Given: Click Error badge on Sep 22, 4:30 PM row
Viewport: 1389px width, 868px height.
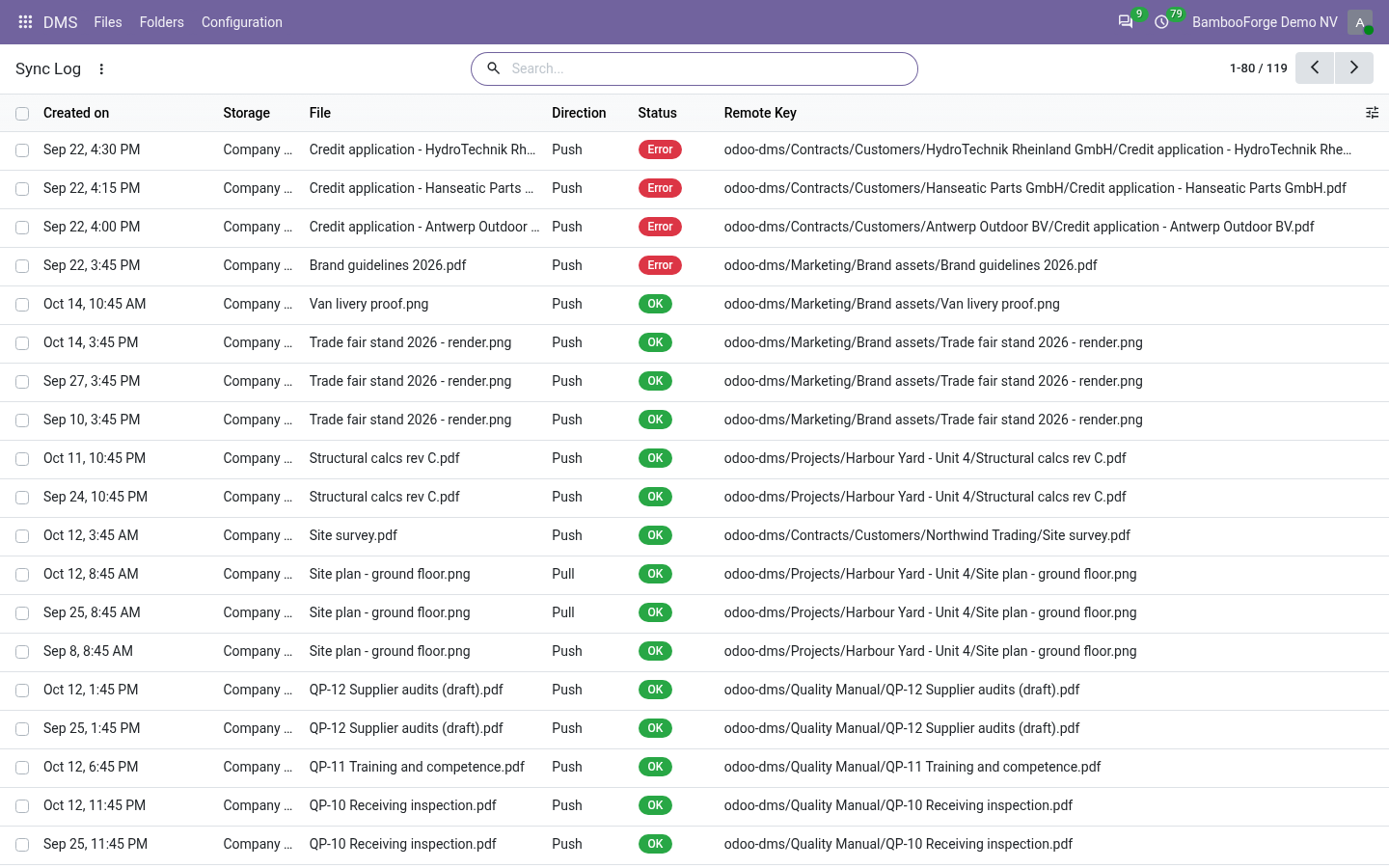Looking at the screenshot, I should [660, 149].
